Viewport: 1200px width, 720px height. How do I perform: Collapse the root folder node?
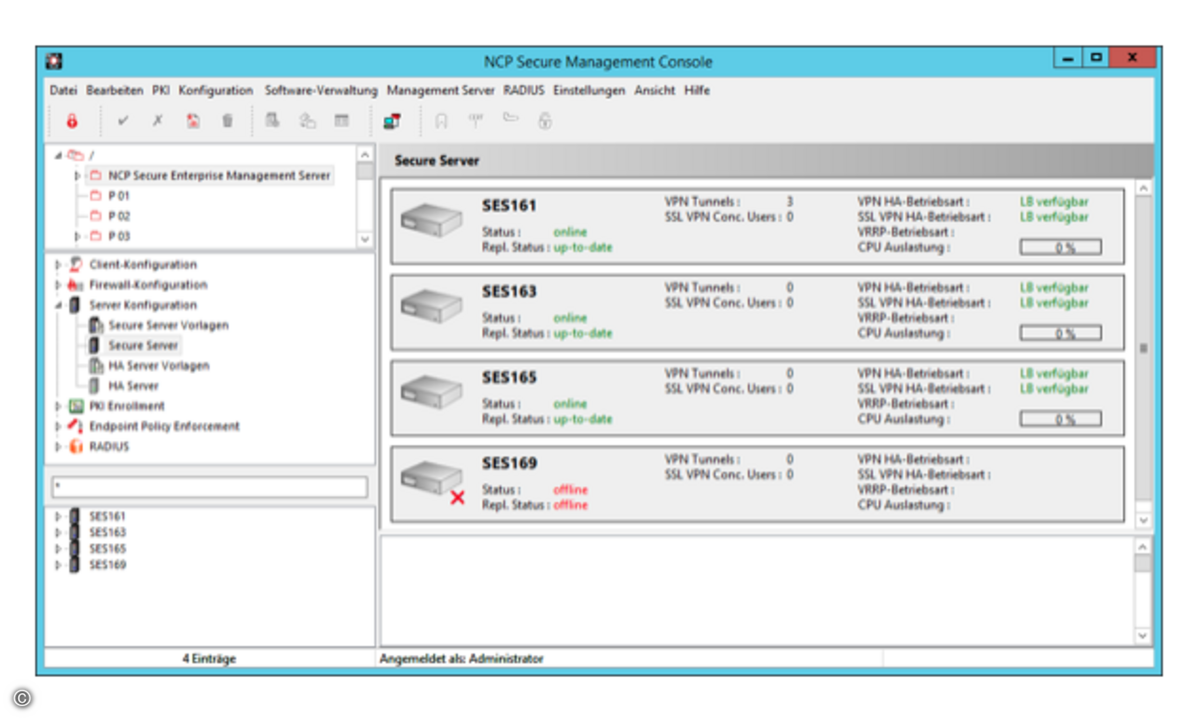pos(59,155)
